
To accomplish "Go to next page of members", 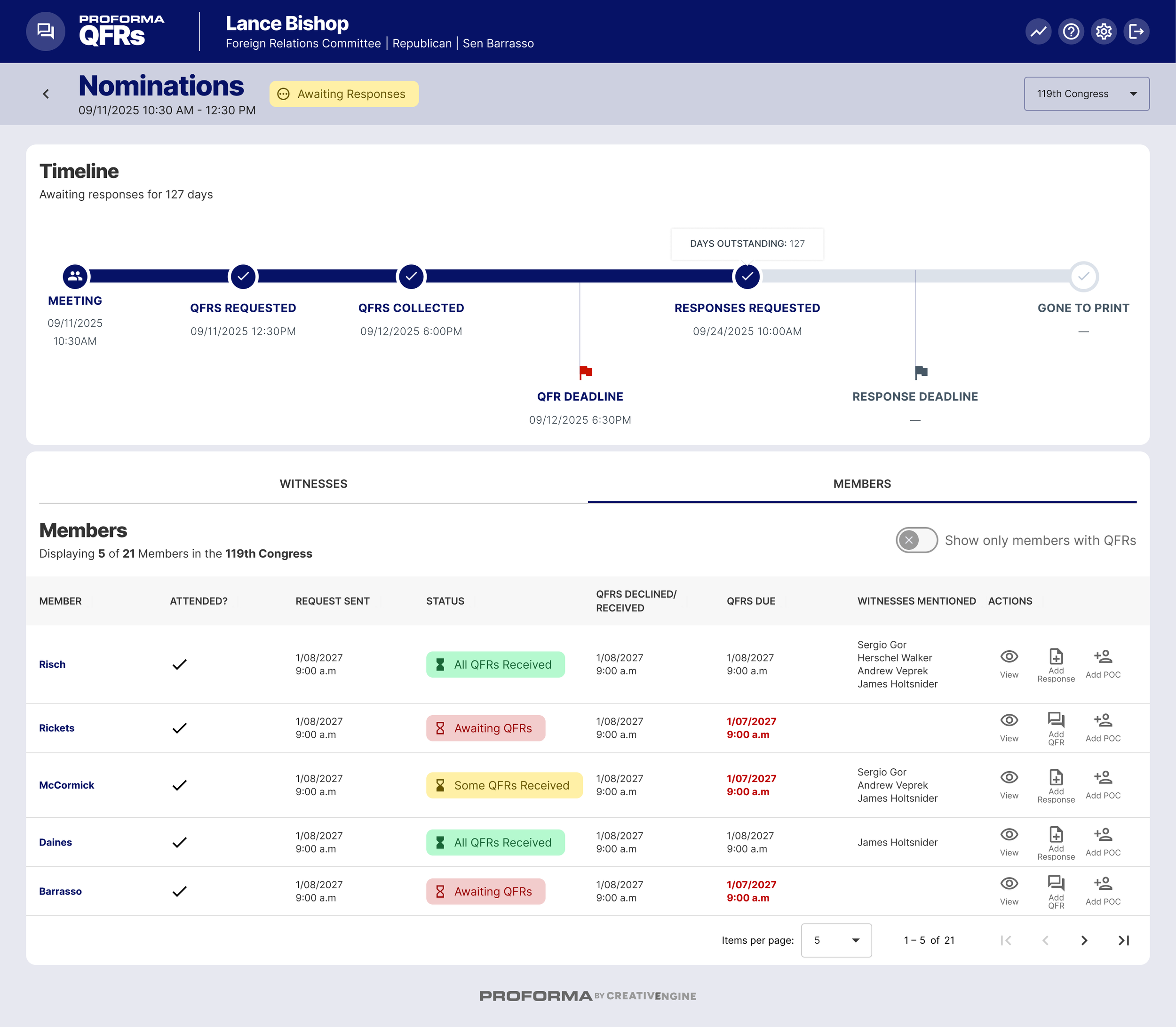I will pyautogui.click(x=1084, y=940).
